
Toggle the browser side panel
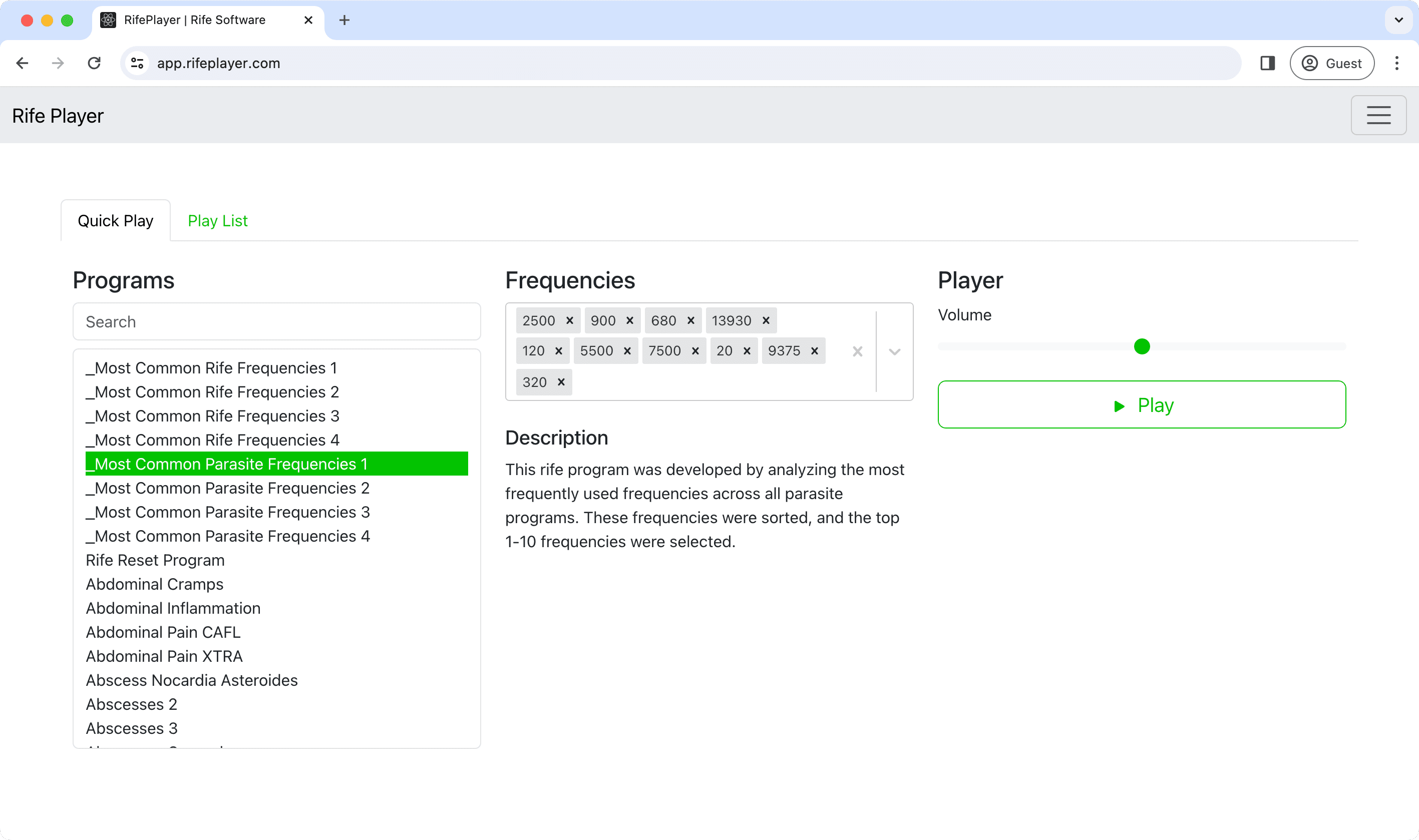pyautogui.click(x=1267, y=63)
